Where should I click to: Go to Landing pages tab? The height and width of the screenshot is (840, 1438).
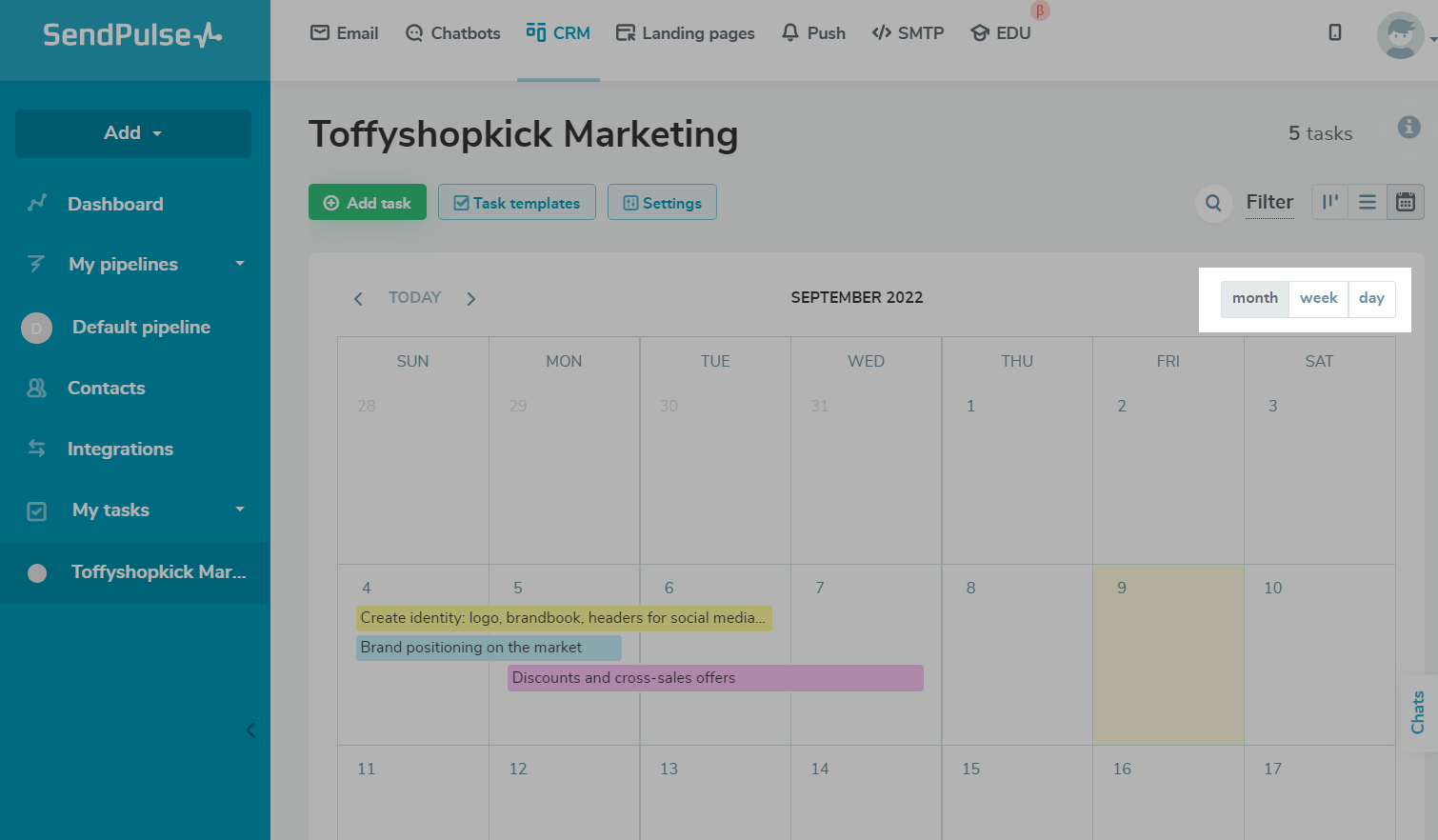(x=685, y=33)
